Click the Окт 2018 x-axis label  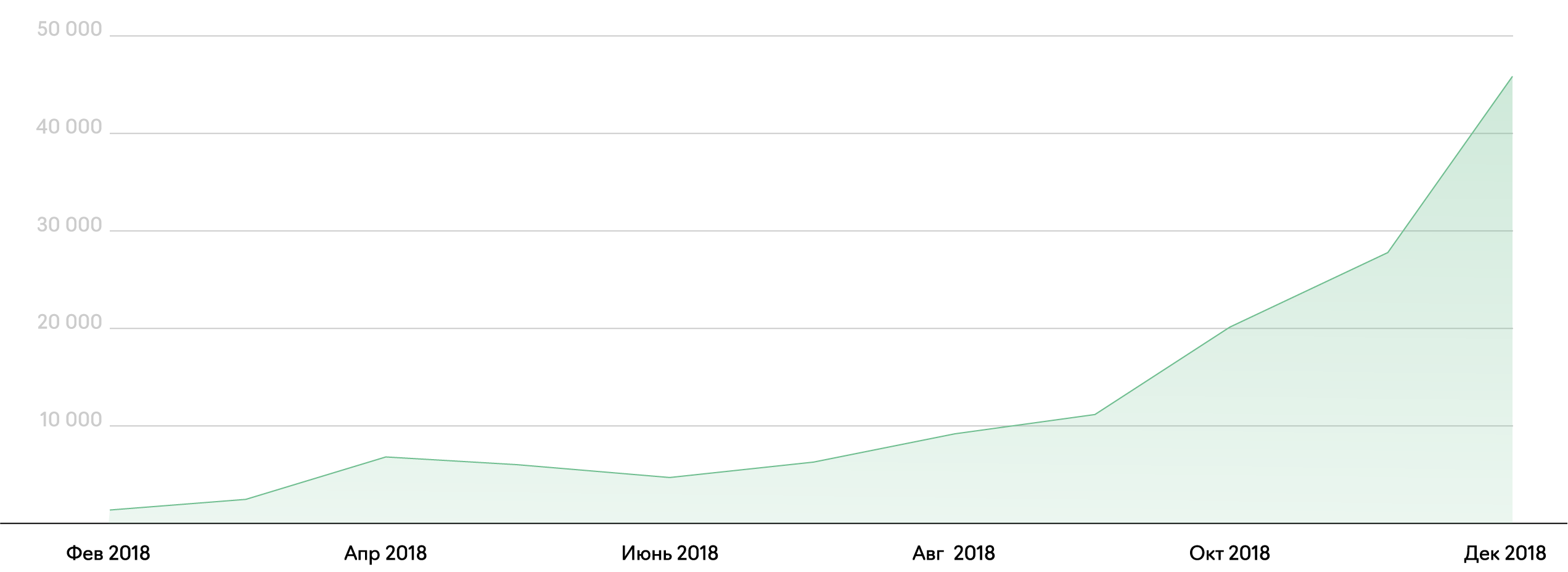point(1229,553)
